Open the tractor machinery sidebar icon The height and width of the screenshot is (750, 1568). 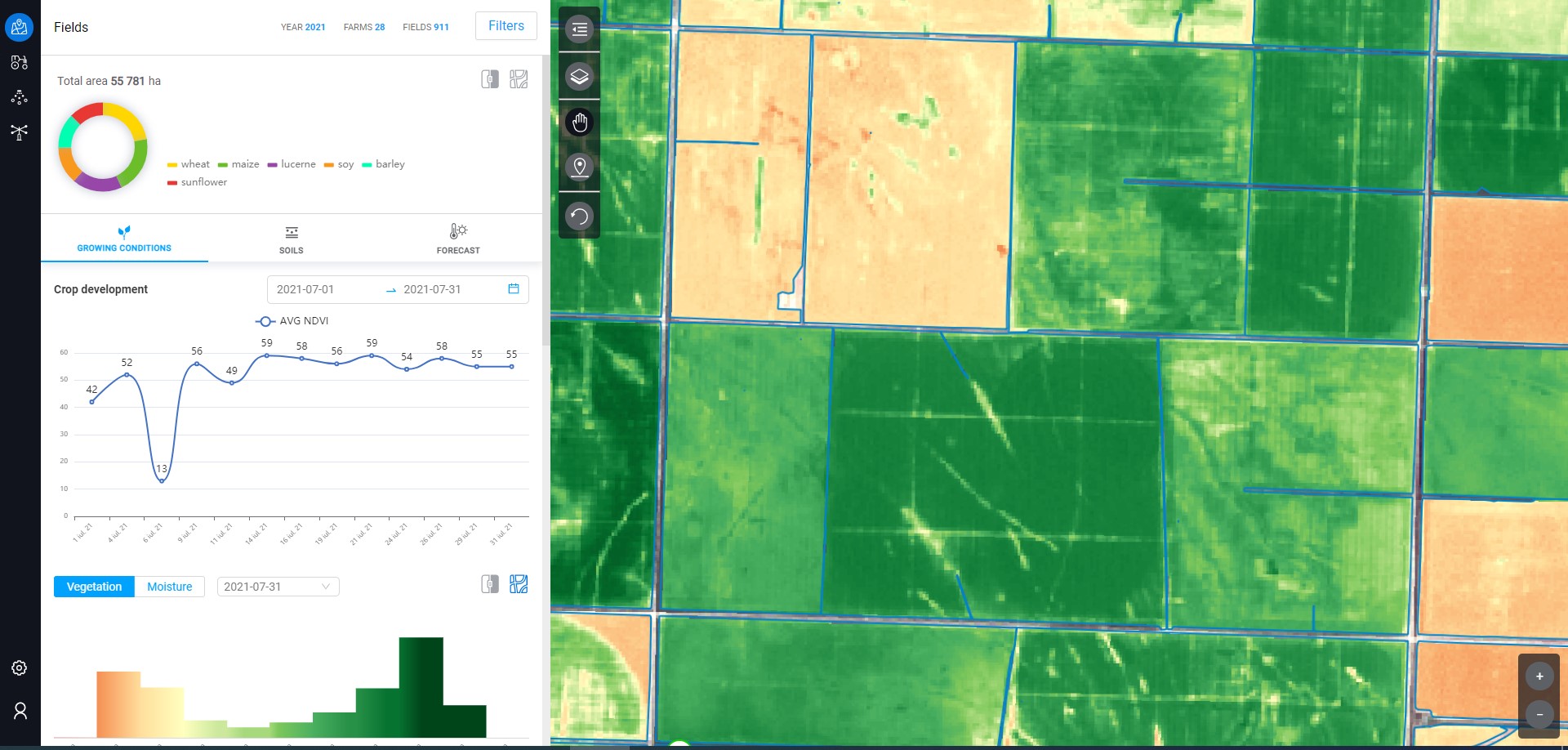[x=20, y=62]
